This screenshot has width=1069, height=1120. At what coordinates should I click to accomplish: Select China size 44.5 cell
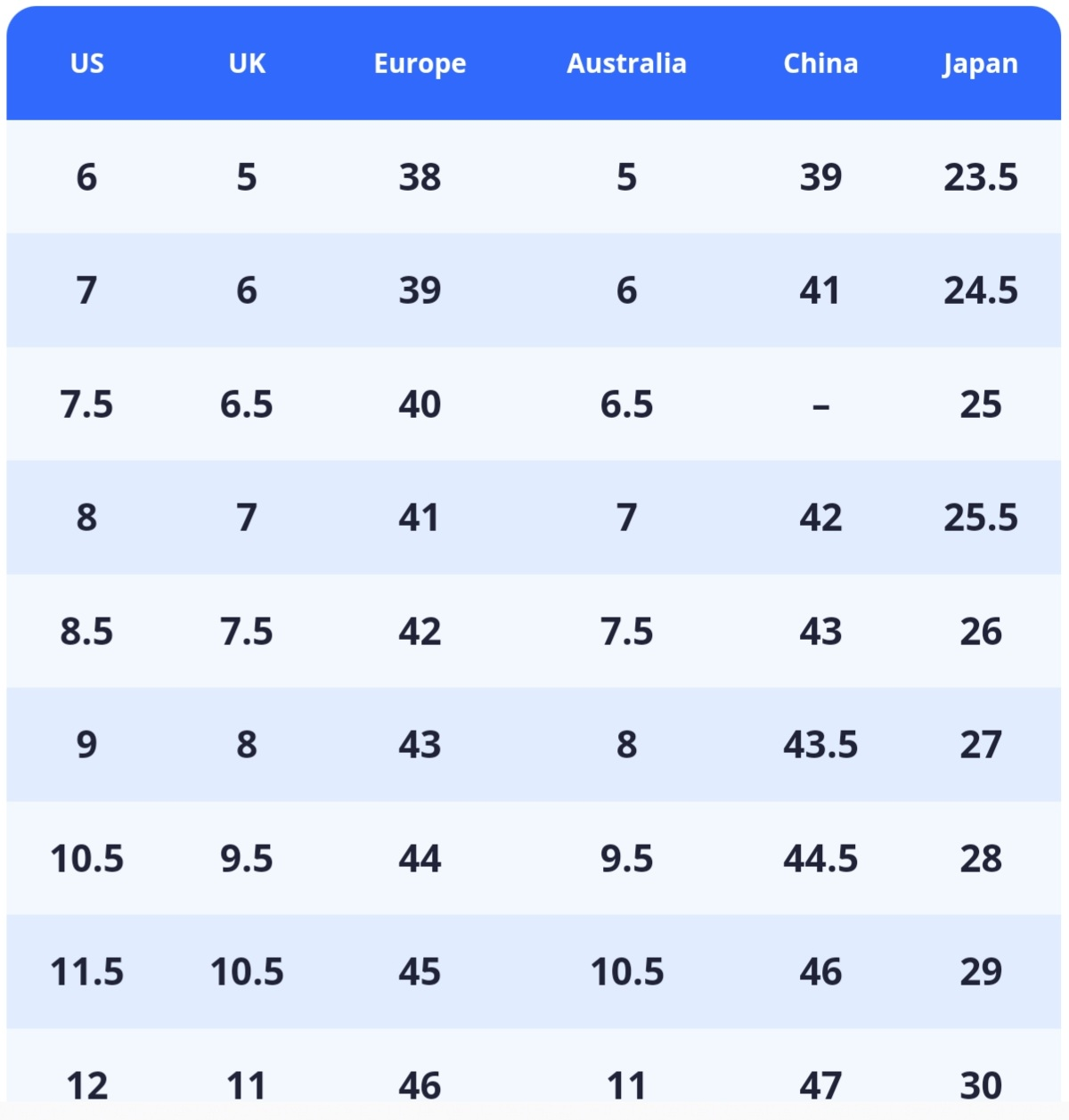click(x=820, y=859)
